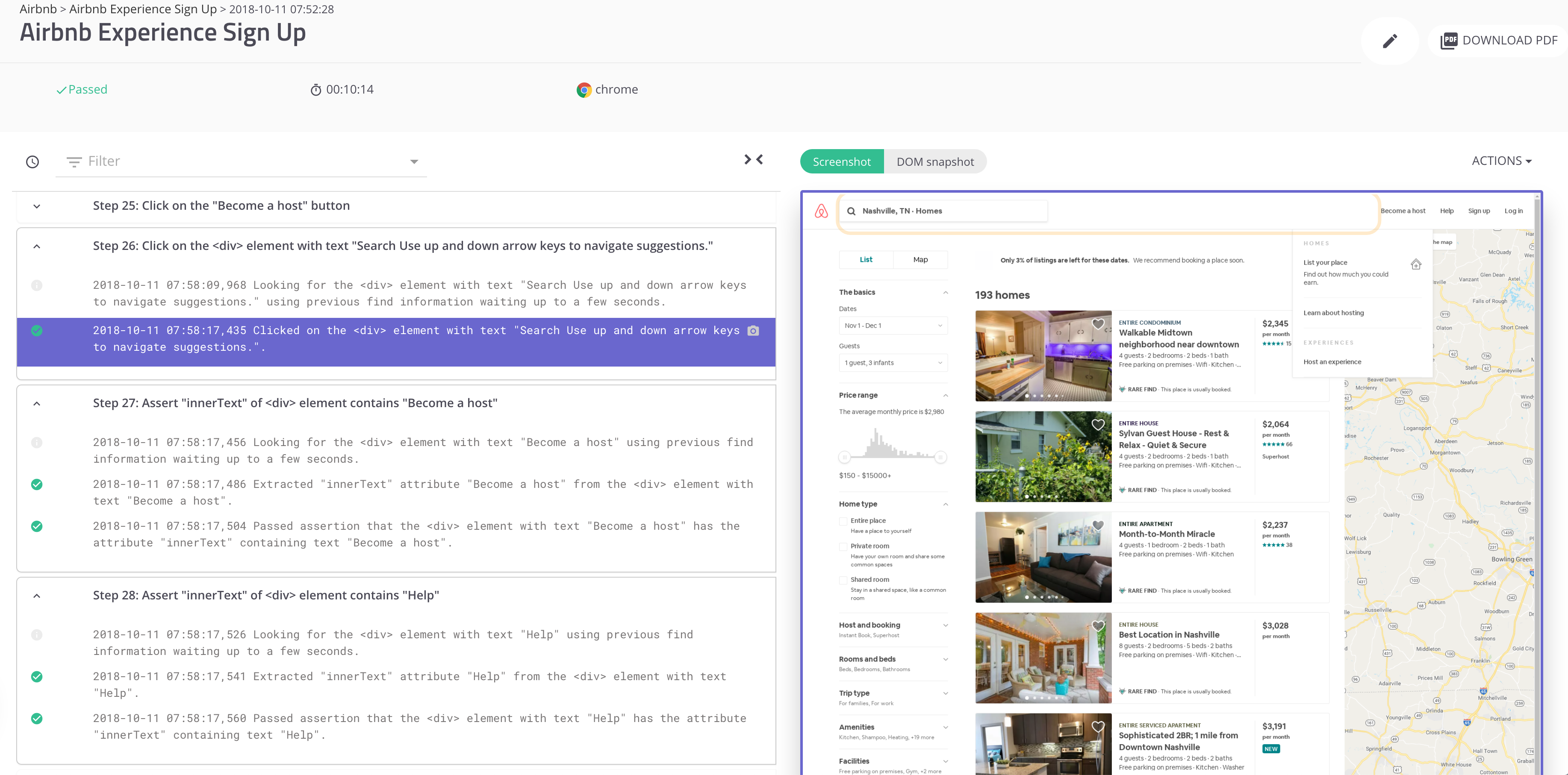Open the Filter dropdown arrow

pos(414,162)
